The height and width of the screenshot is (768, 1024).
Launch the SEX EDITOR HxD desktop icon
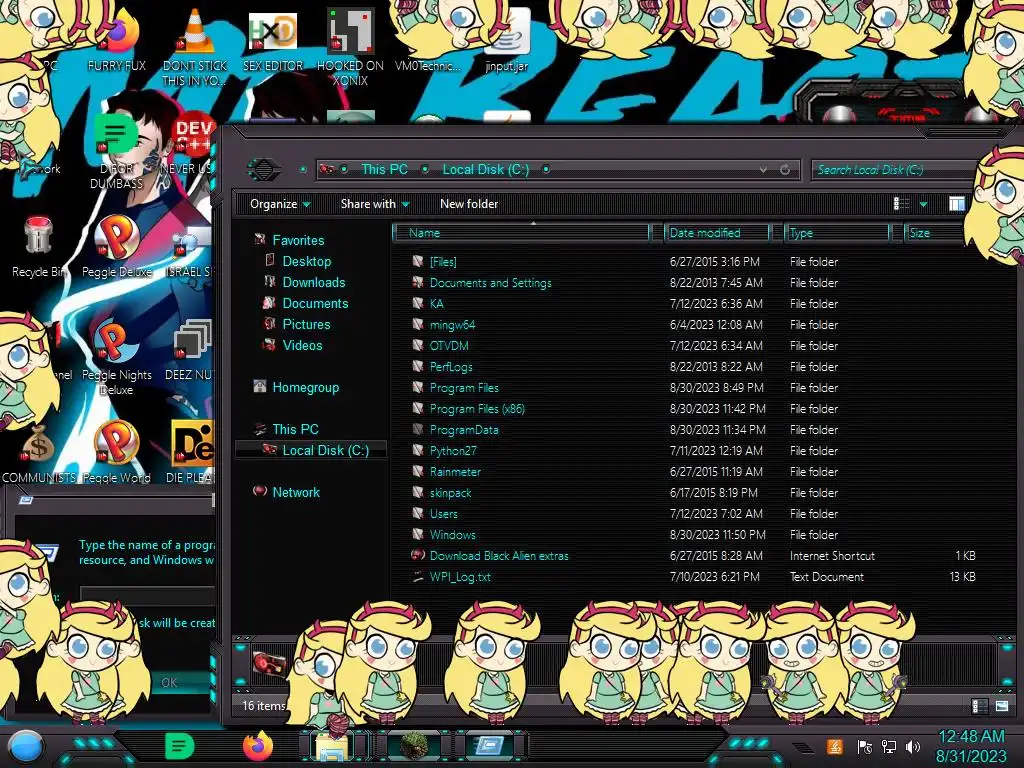pyautogui.click(x=273, y=40)
